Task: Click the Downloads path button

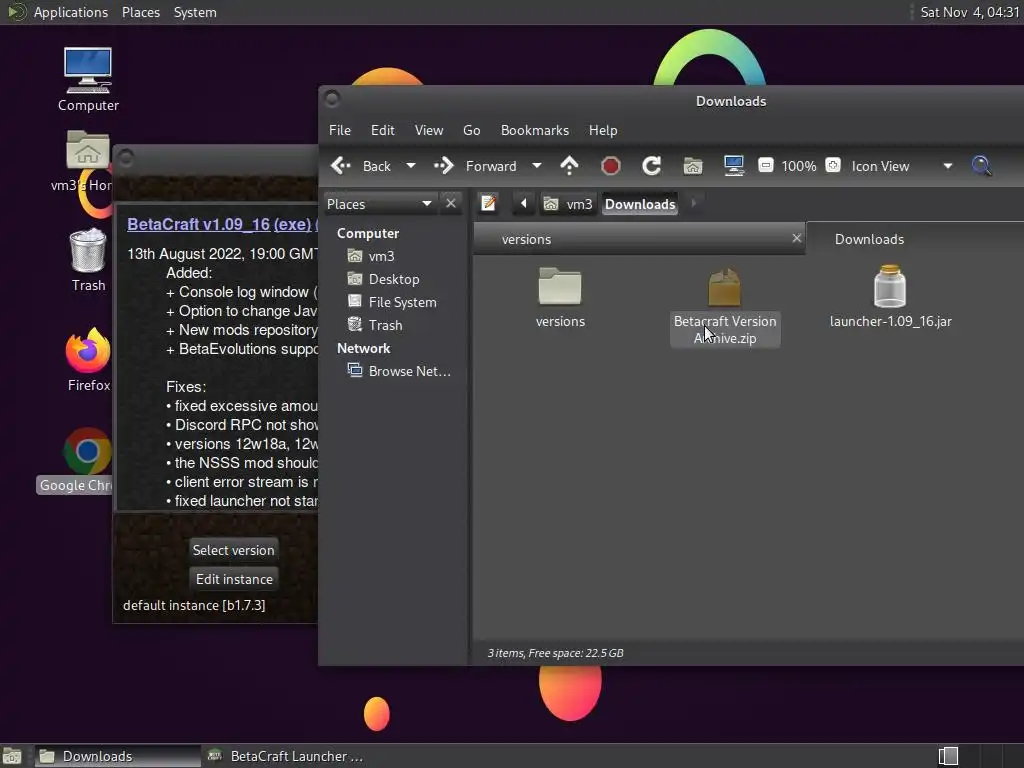Action: tap(640, 204)
